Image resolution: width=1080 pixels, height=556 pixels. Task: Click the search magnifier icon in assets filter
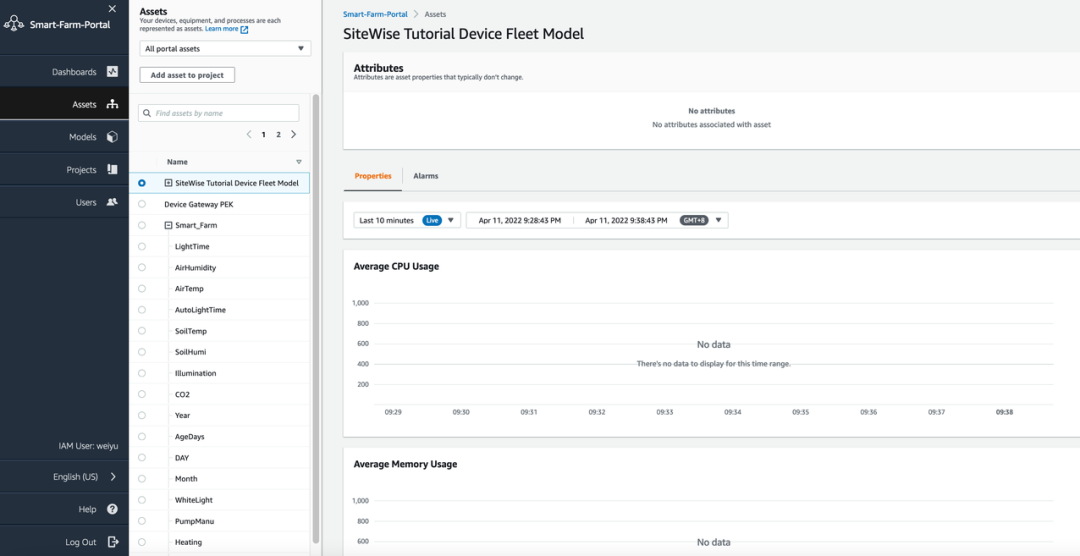click(147, 113)
